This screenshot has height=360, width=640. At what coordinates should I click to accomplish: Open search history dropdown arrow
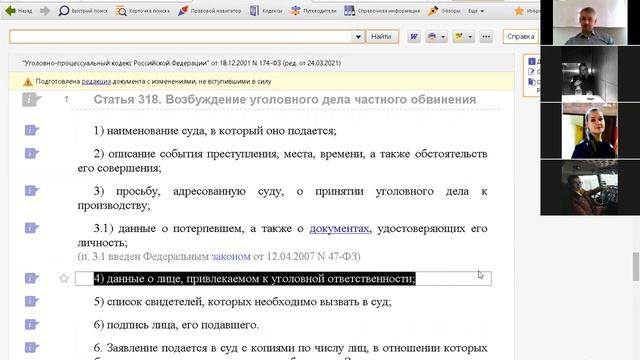(358, 37)
